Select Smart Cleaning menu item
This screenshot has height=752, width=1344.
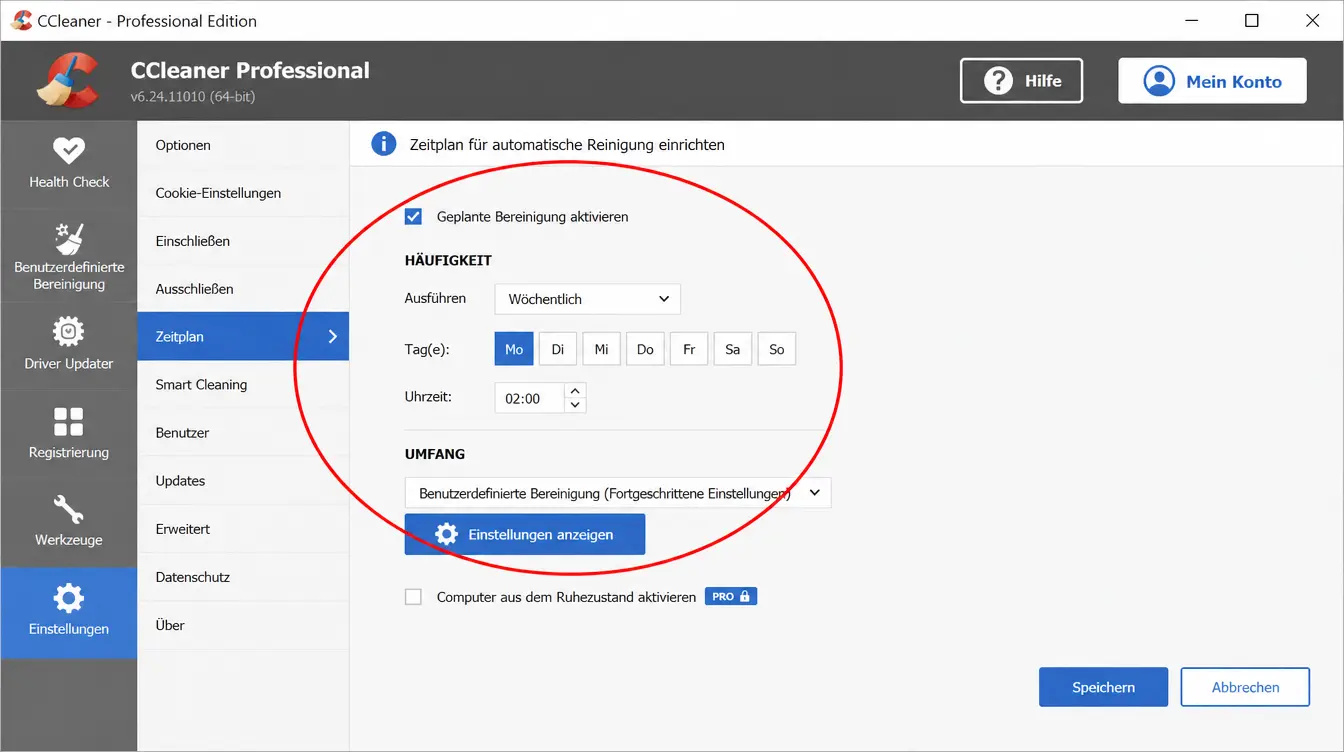243,384
